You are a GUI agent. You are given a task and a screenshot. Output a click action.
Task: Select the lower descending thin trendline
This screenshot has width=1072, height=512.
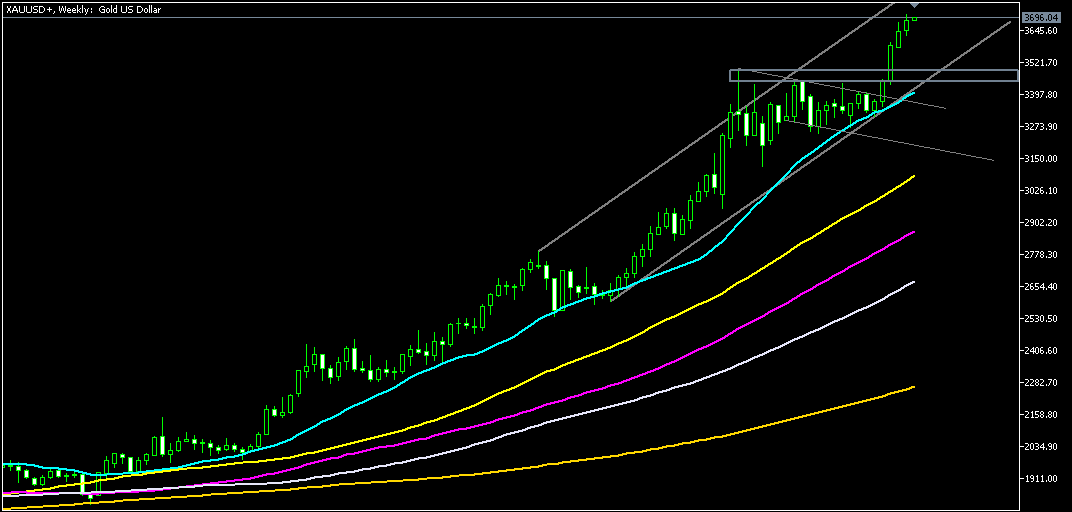pyautogui.click(x=900, y=142)
